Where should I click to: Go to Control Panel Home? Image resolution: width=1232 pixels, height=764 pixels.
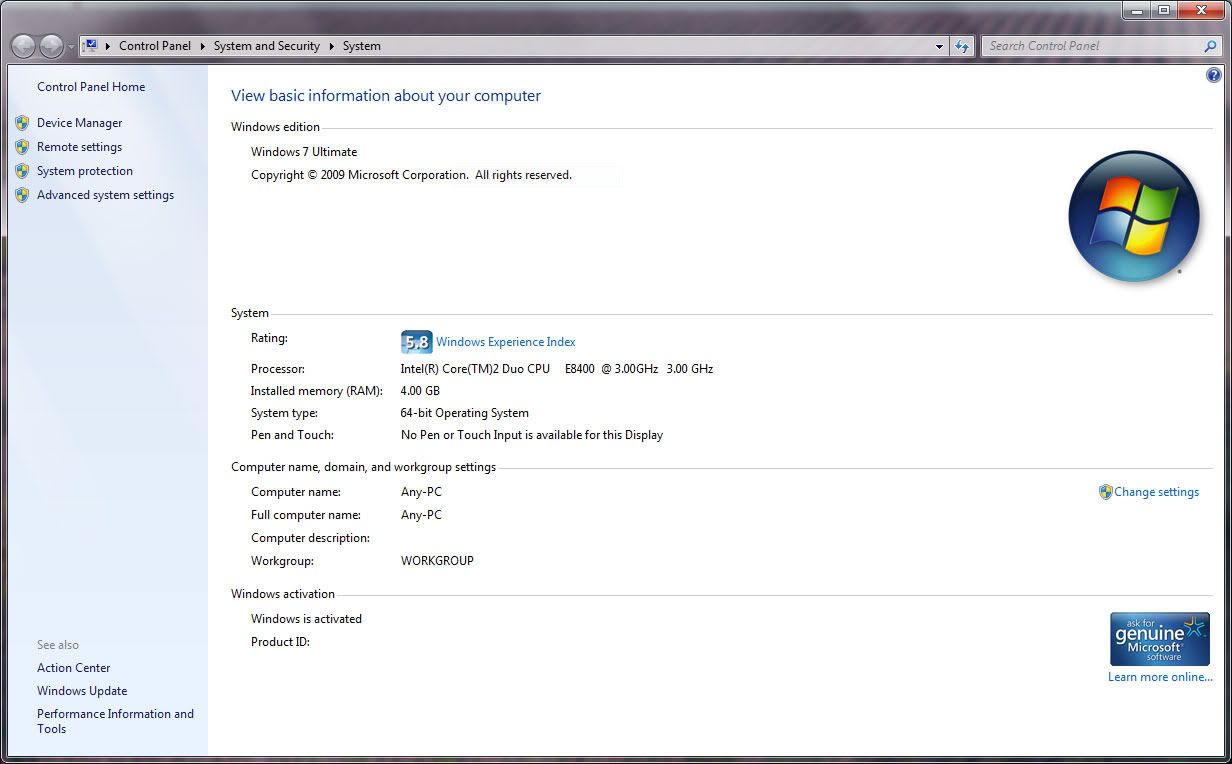coord(91,87)
